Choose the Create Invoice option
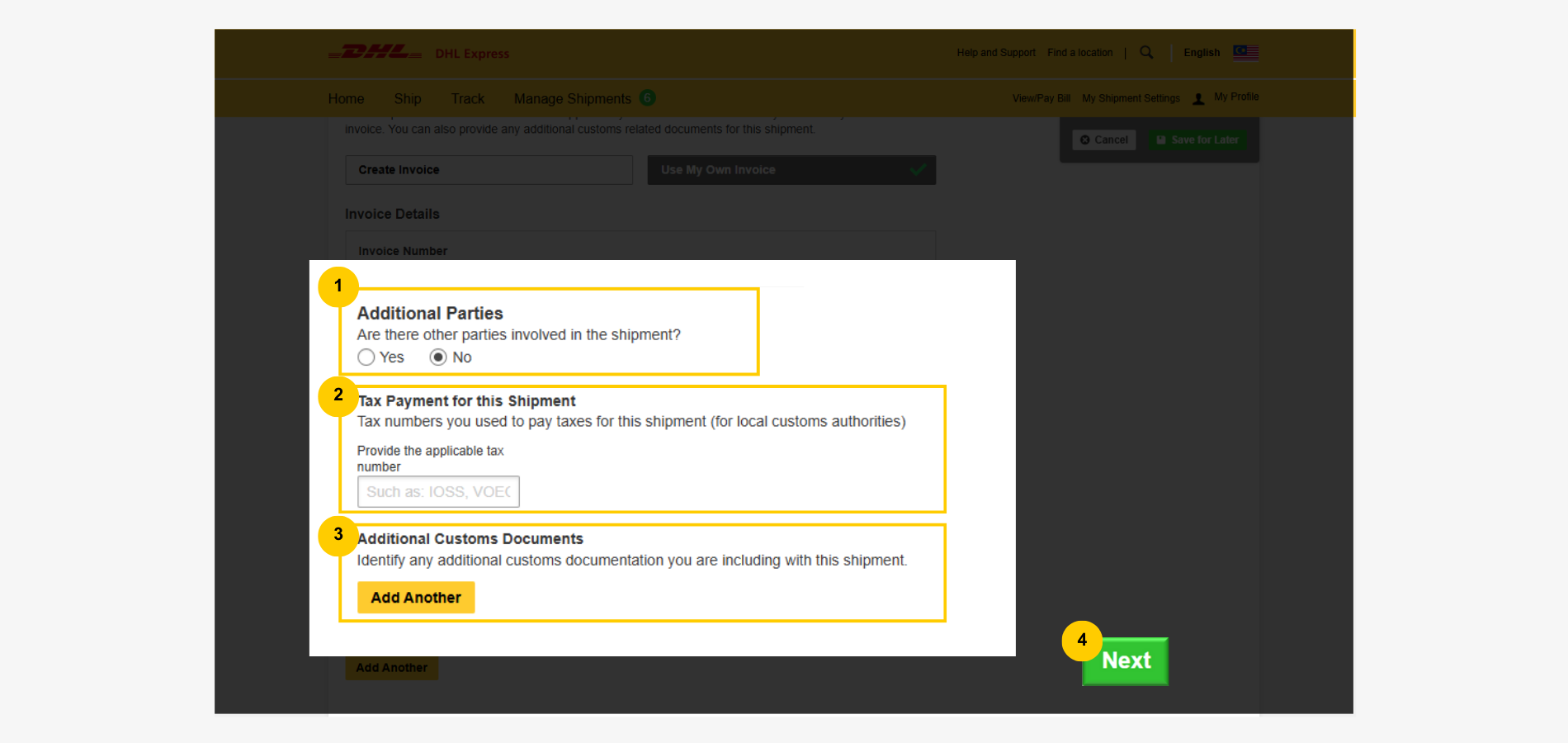The height and width of the screenshot is (743, 1568). 489,170
